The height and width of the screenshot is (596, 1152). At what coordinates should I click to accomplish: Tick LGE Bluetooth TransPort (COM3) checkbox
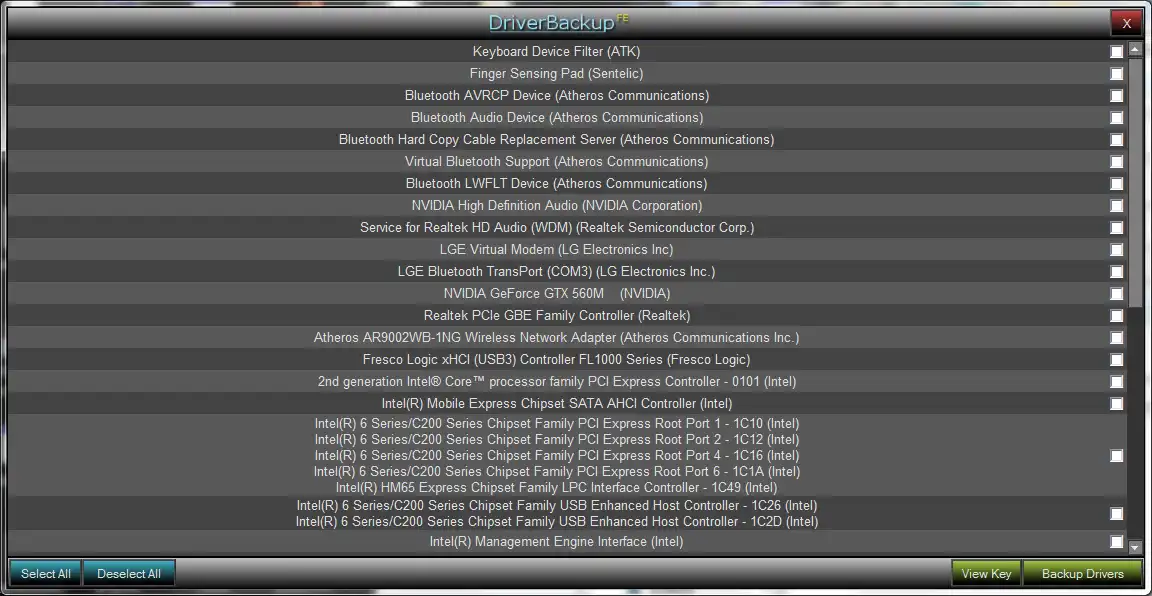(1117, 272)
